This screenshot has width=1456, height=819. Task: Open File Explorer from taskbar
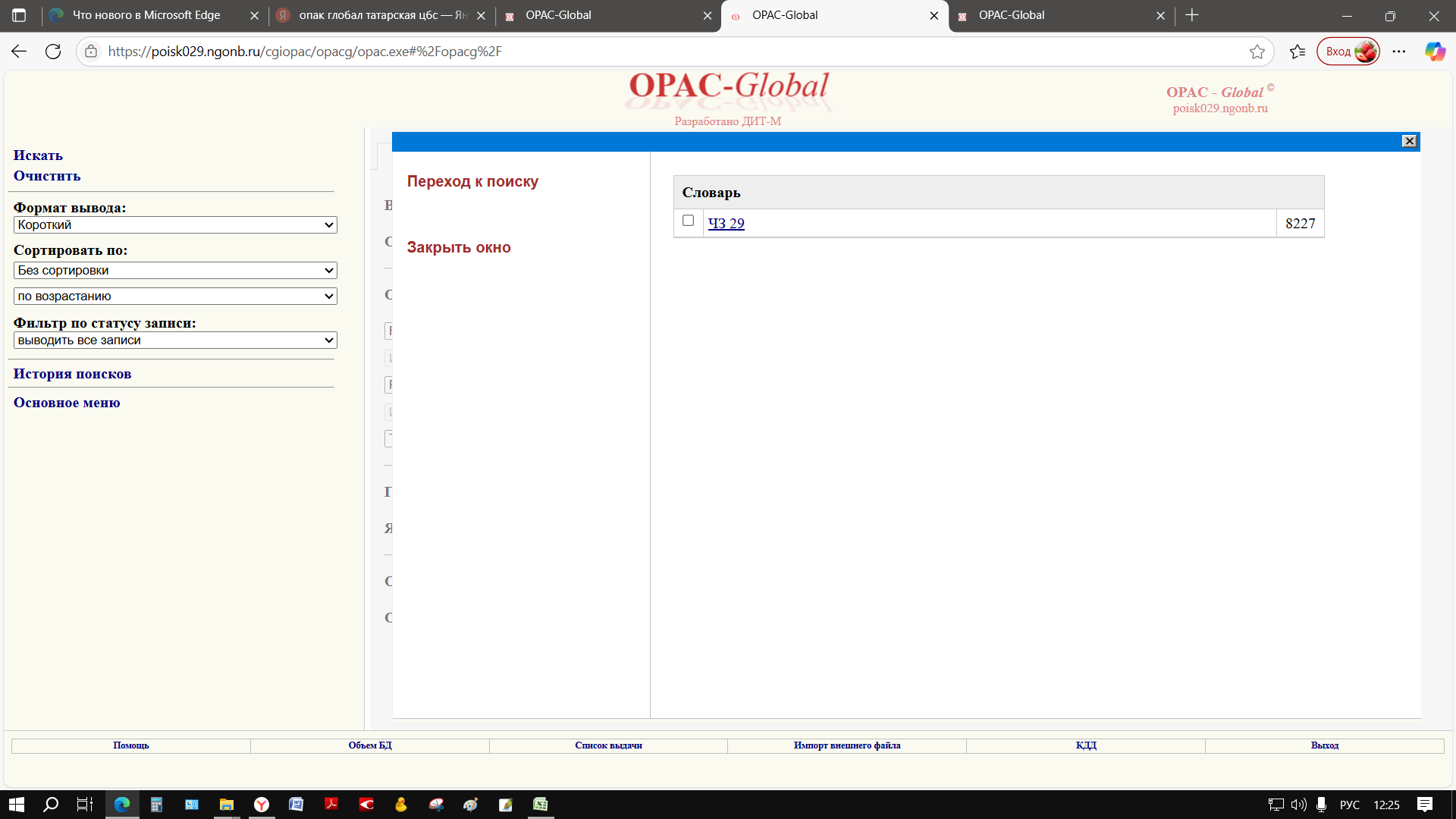pos(226,805)
